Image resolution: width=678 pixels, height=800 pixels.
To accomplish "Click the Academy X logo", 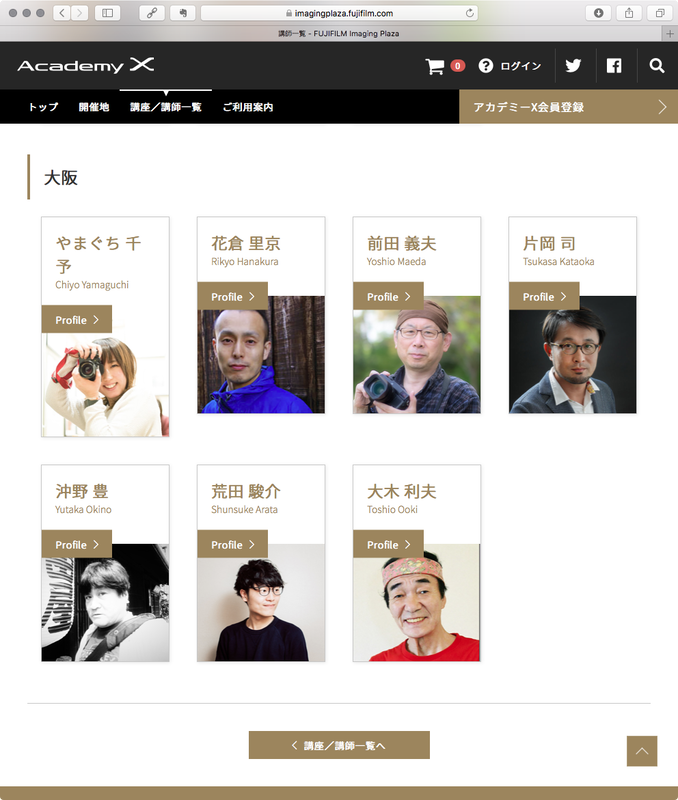I will (86, 65).
